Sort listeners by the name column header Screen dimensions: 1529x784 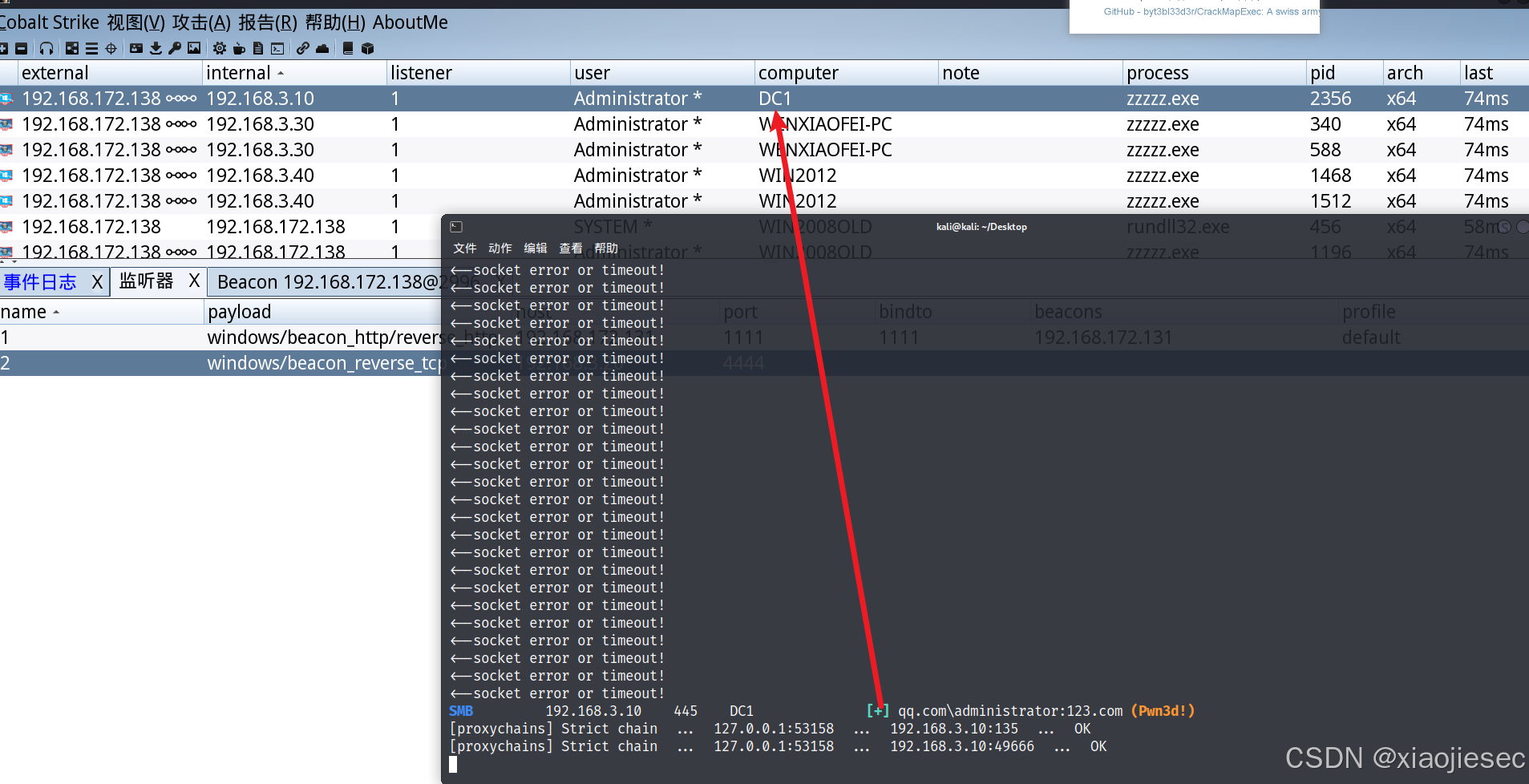[102, 312]
